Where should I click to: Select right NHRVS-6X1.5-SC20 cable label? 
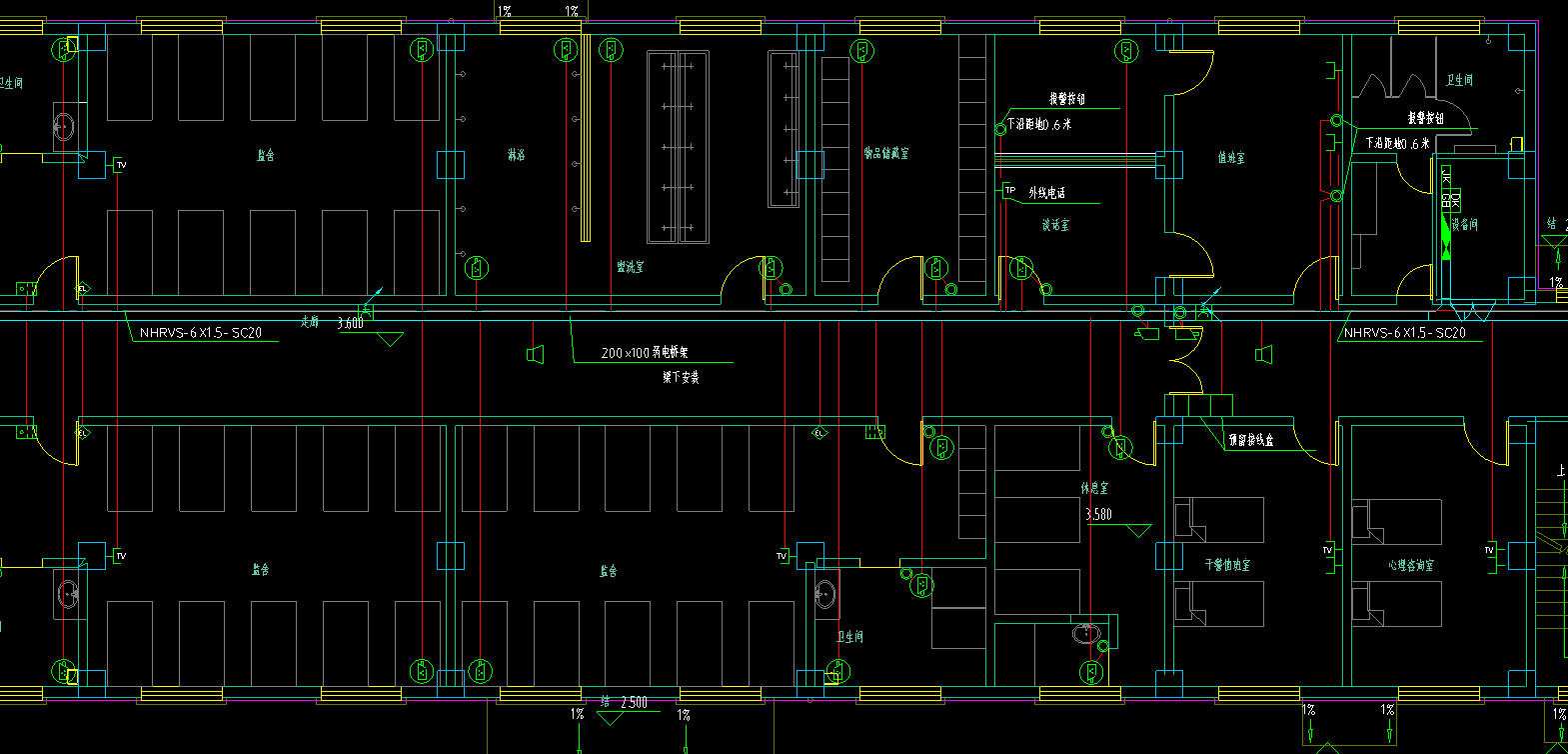[1404, 332]
